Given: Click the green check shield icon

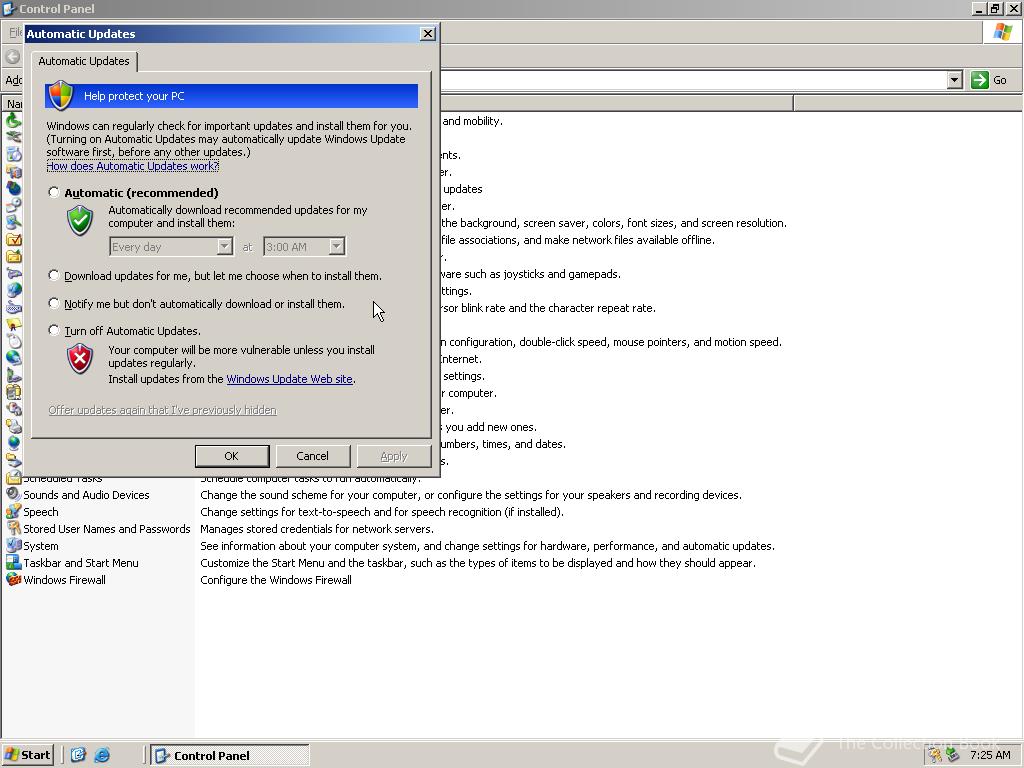Looking at the screenshot, I should (x=80, y=220).
